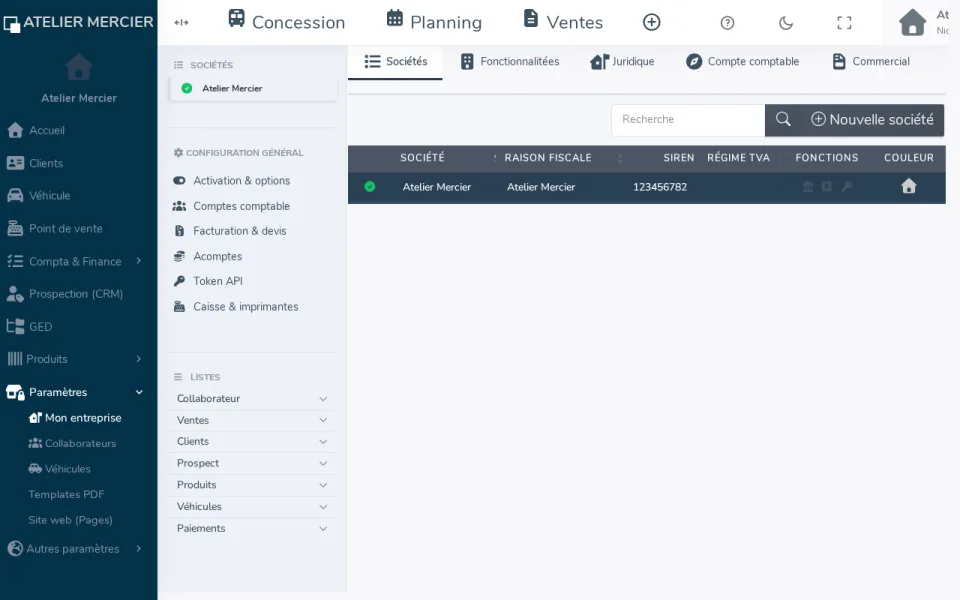The width and height of the screenshot is (960, 600).
Task: Toggle dark mode with the moon icon
Action: tap(786, 23)
